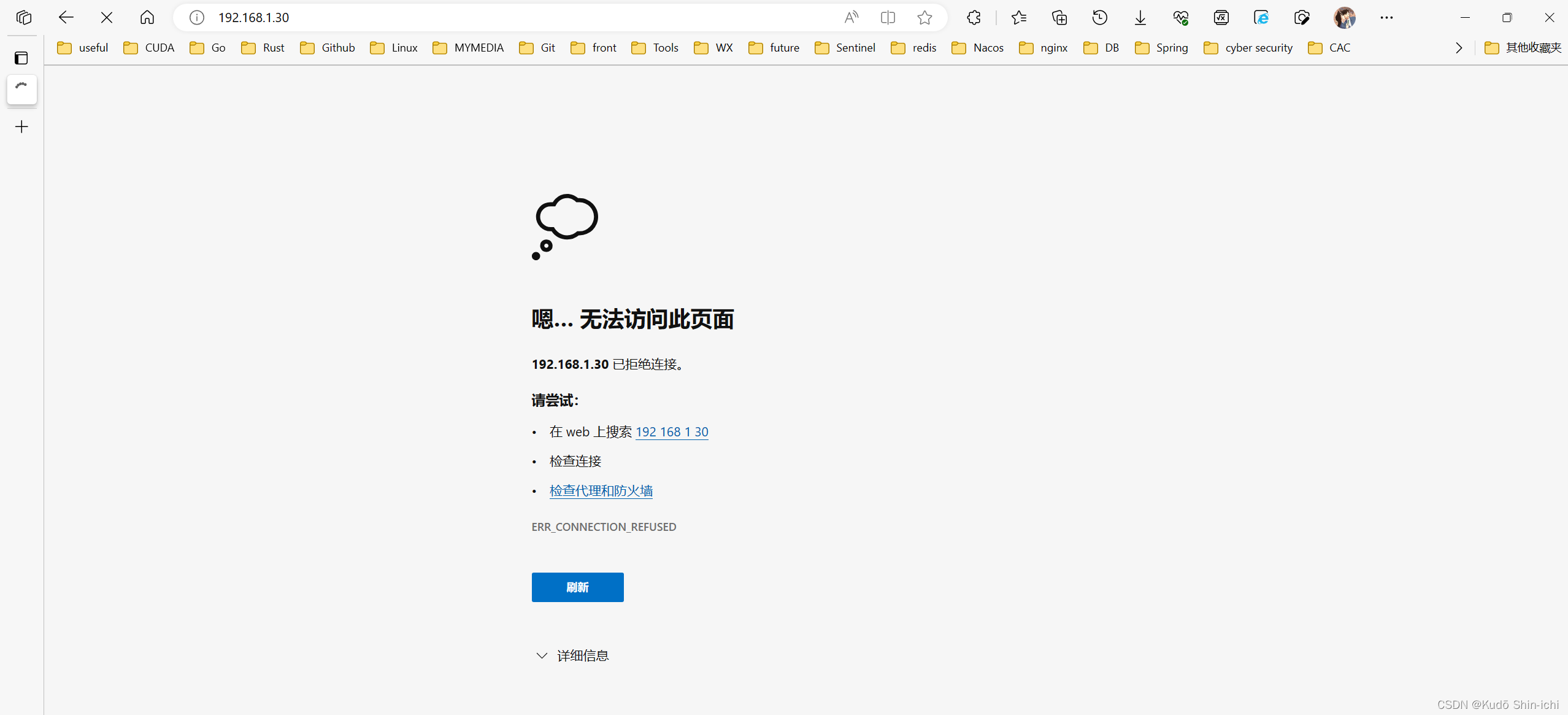This screenshot has width=1568, height=715.
Task: Open browsing history icon
Action: click(1100, 17)
